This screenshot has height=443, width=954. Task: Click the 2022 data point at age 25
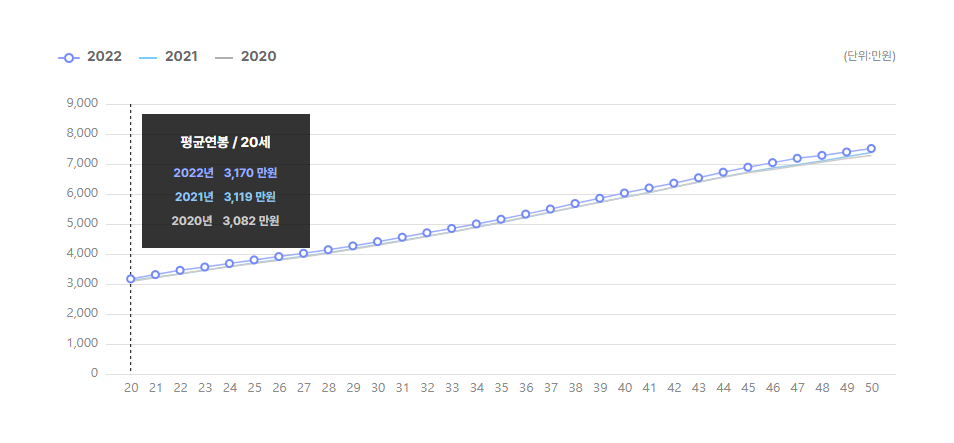tap(254, 260)
